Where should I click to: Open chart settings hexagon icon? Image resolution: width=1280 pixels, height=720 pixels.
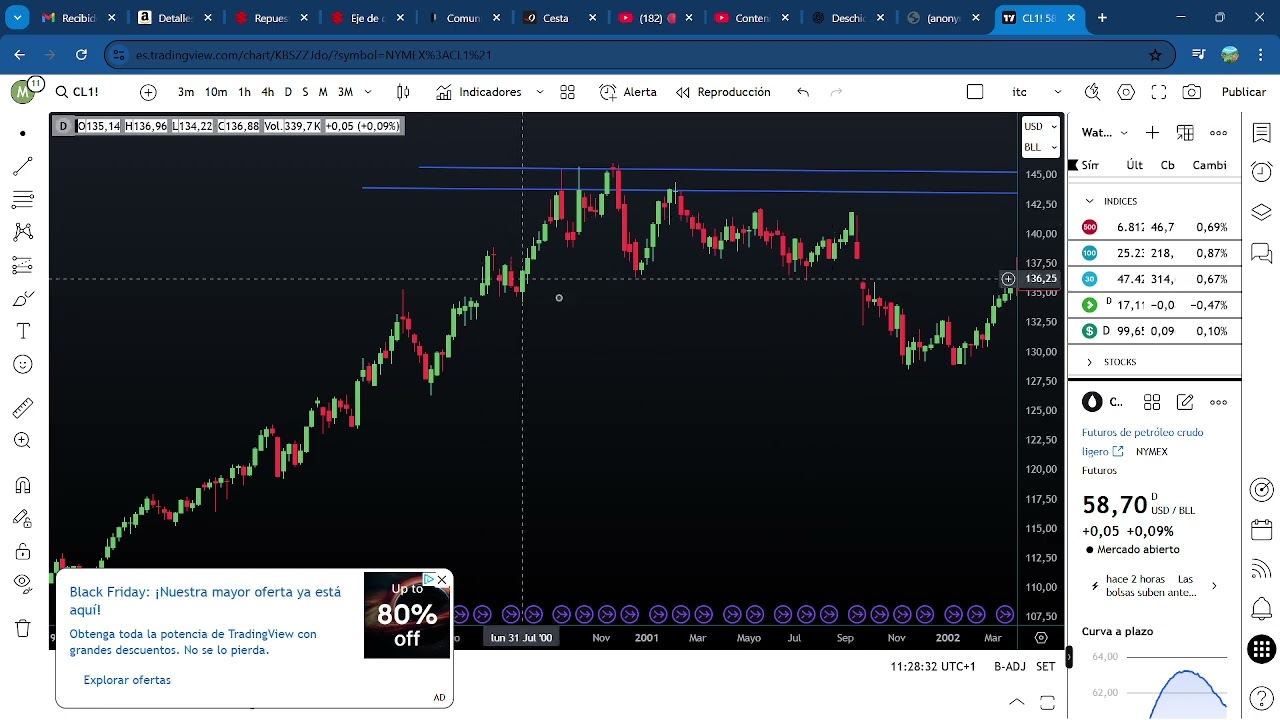pyautogui.click(x=1126, y=92)
